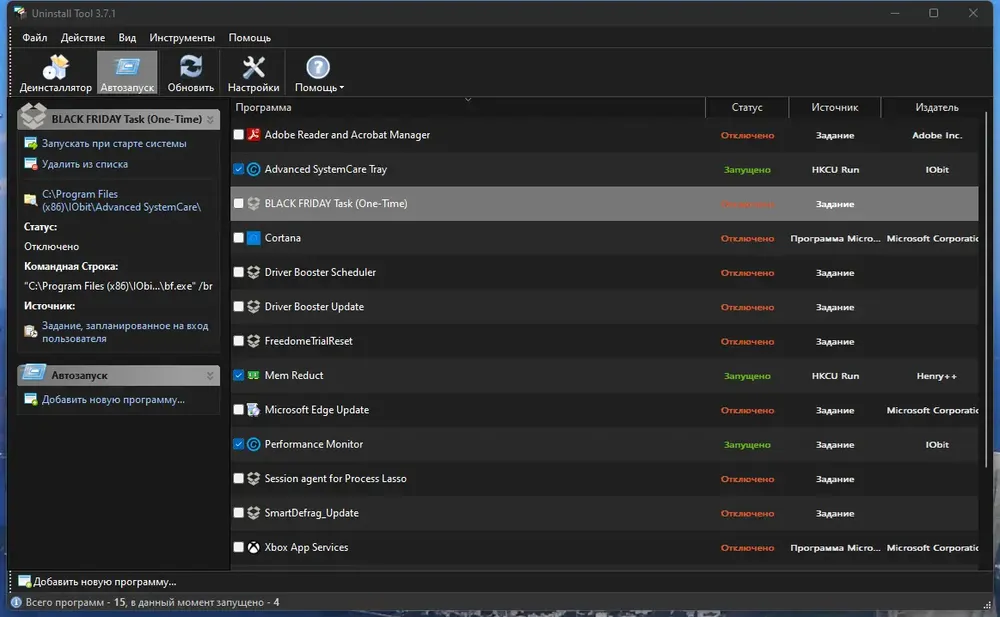Viewport: 1000px width, 617px height.
Task: Click Запускать при старте системы link
Action: point(114,144)
